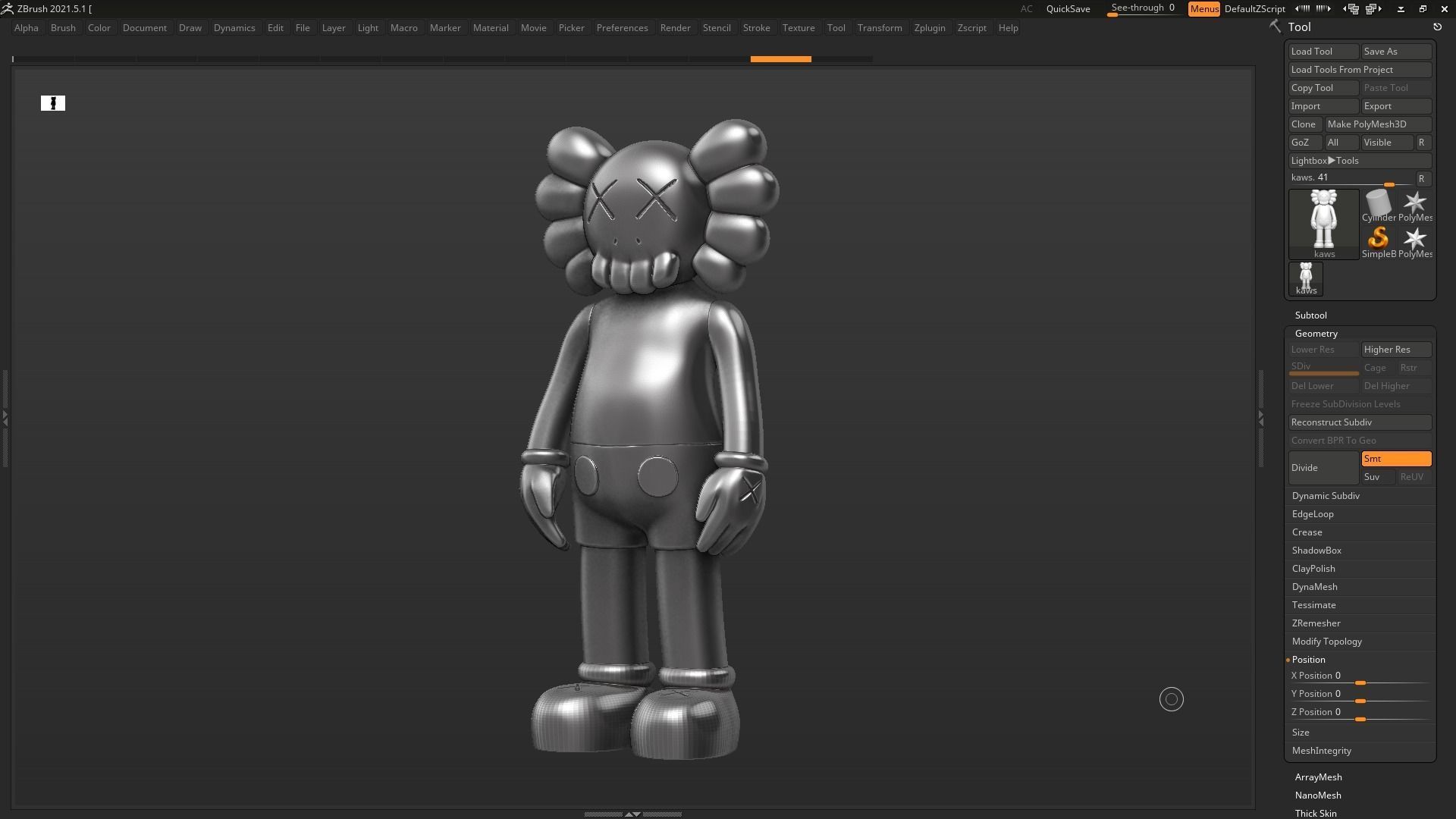Toggle the Smt smoothing option

point(1396,459)
